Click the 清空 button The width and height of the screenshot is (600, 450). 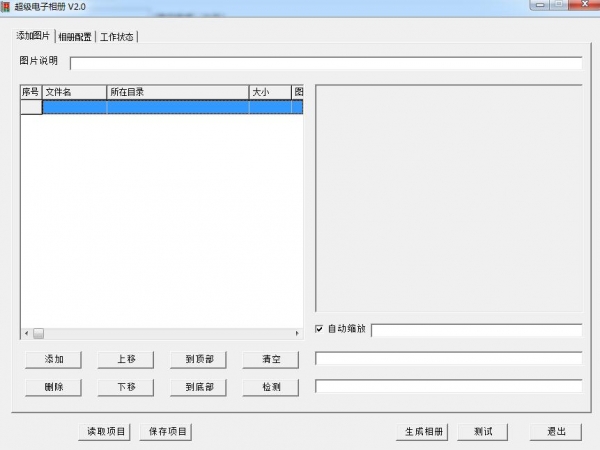[x=271, y=360]
